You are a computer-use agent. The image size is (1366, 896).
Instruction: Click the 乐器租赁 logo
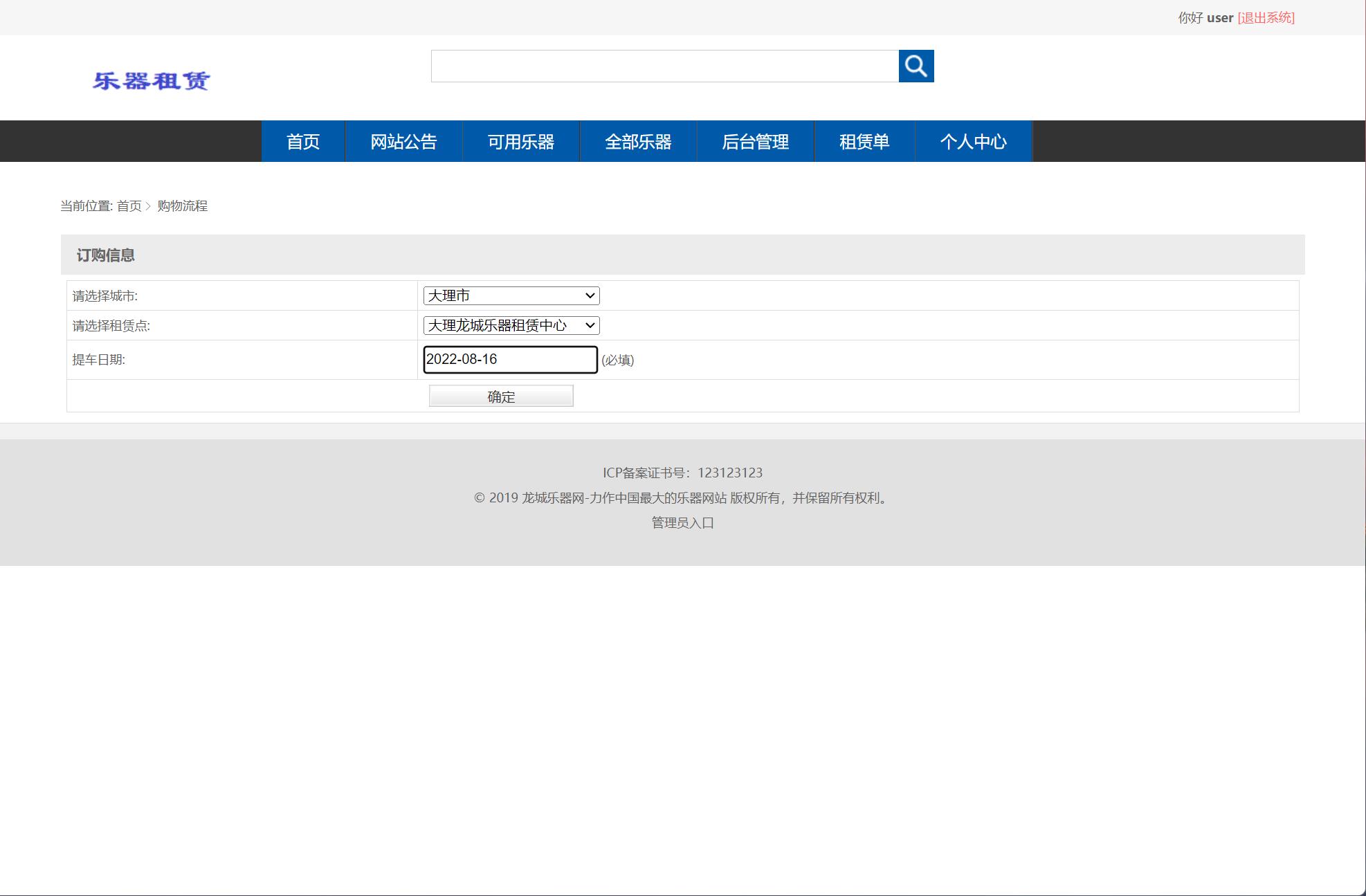[x=153, y=80]
